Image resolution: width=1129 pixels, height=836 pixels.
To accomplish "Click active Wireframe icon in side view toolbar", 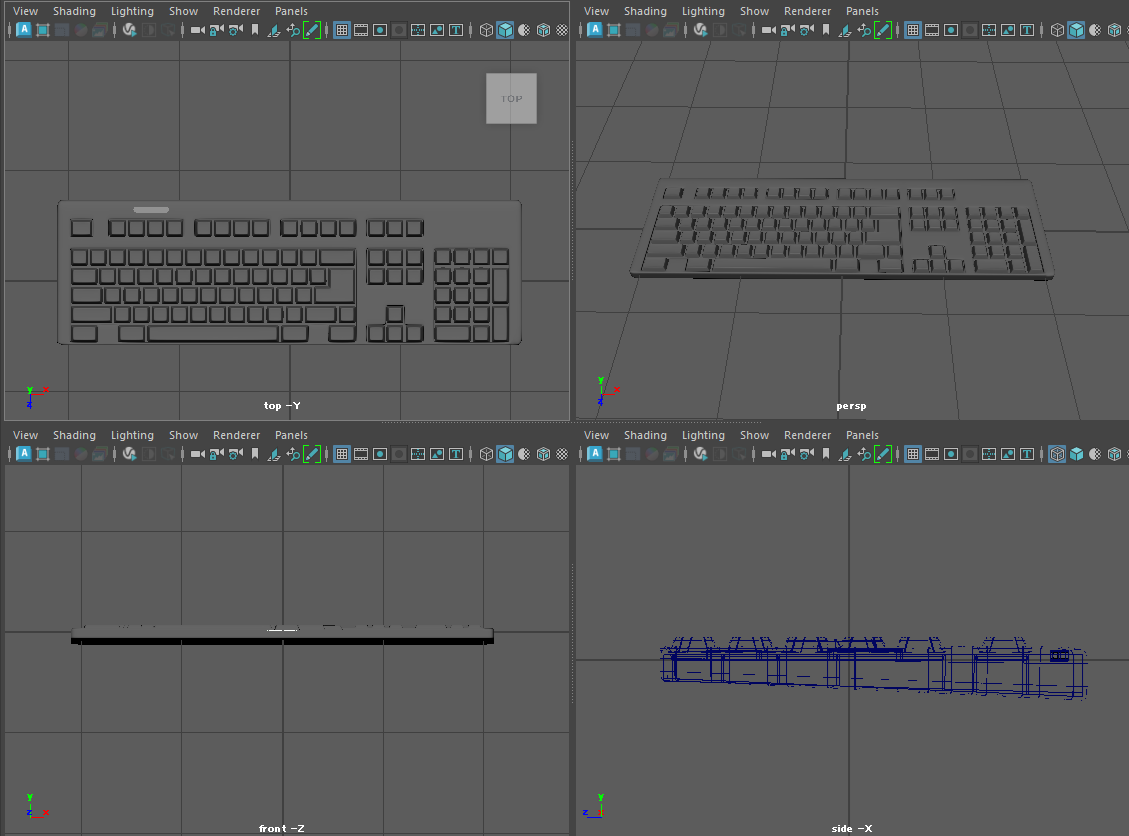I will click(x=1057, y=454).
